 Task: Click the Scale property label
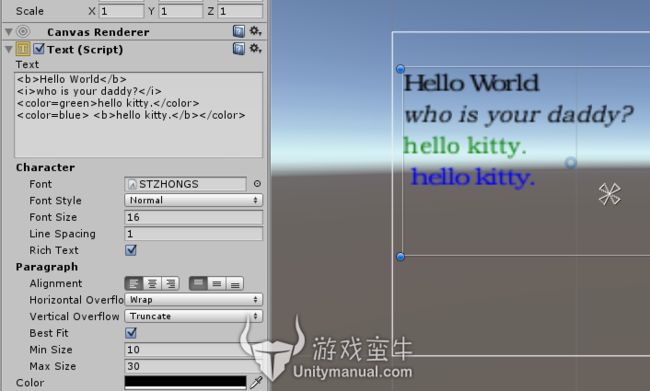(29, 11)
